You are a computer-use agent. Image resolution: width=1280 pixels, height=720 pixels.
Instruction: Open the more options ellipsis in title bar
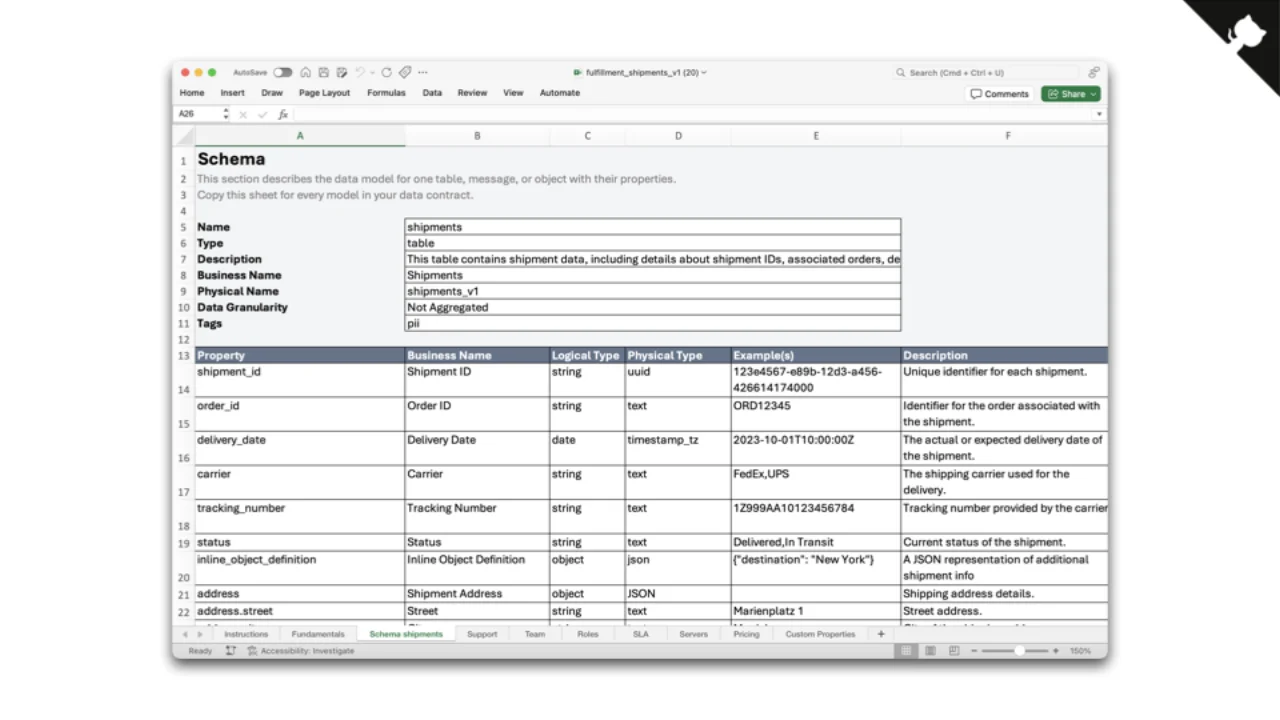[423, 72]
